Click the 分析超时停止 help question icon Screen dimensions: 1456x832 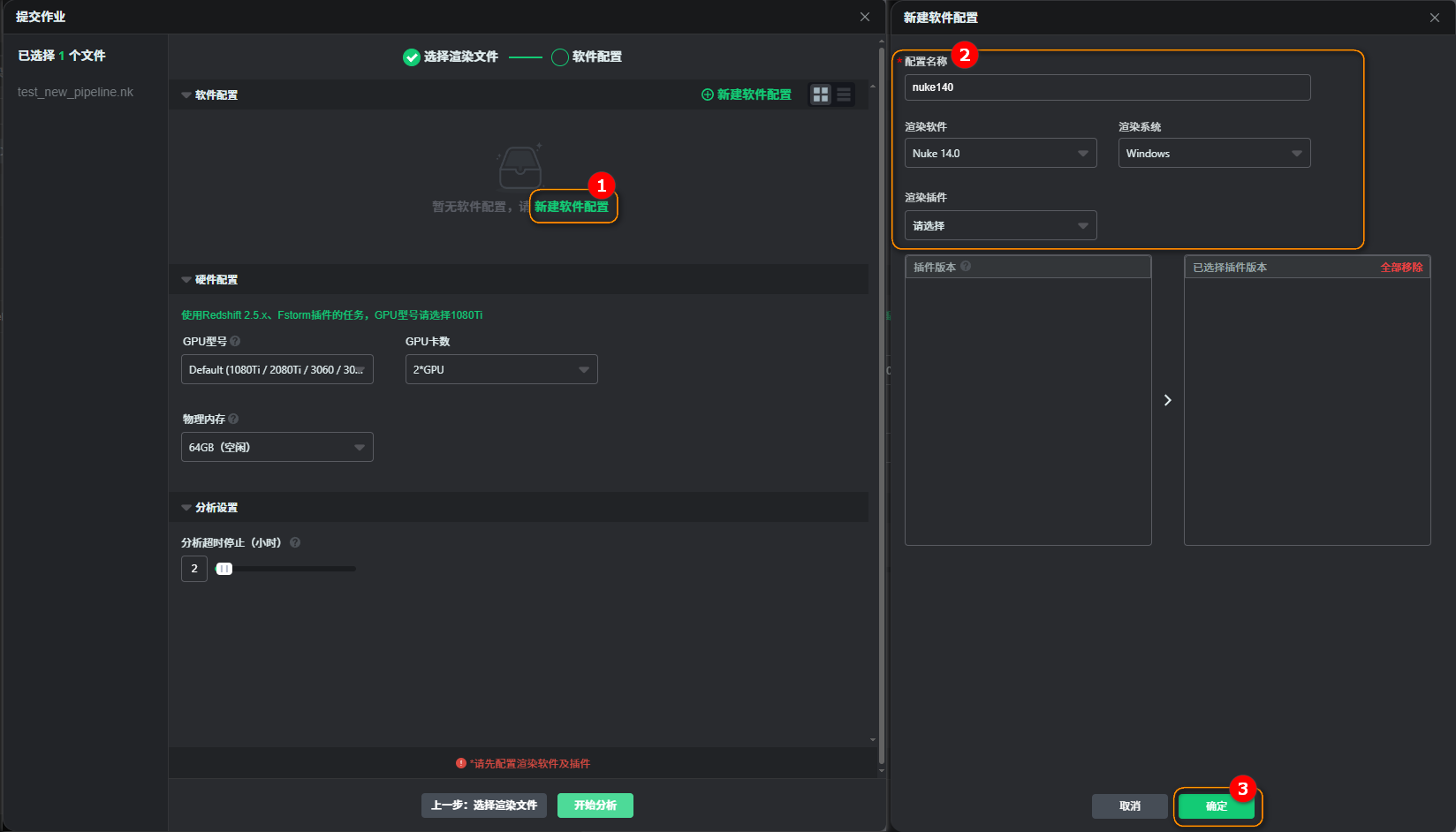pos(295,542)
